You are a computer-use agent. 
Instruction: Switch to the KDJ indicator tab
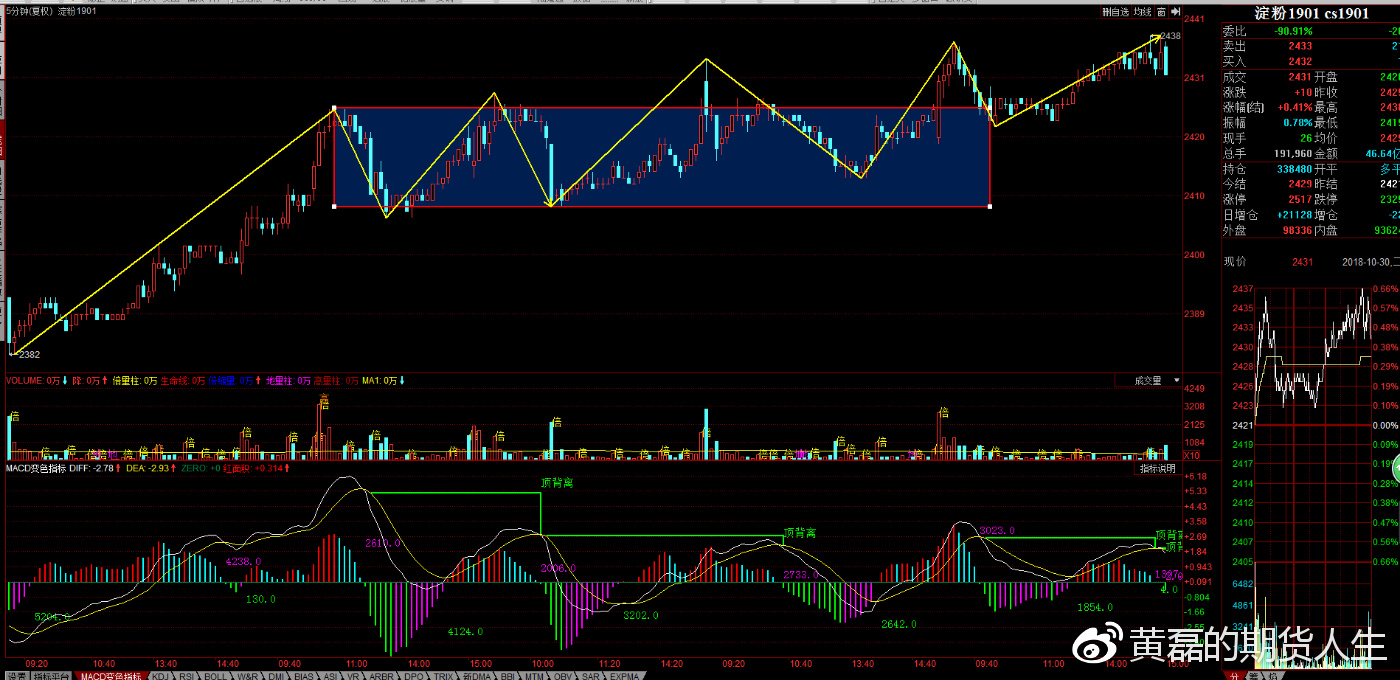click(160, 676)
